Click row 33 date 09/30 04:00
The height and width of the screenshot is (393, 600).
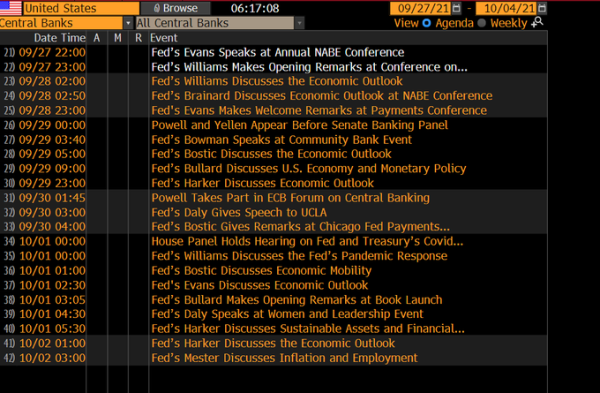pyautogui.click(x=52, y=227)
